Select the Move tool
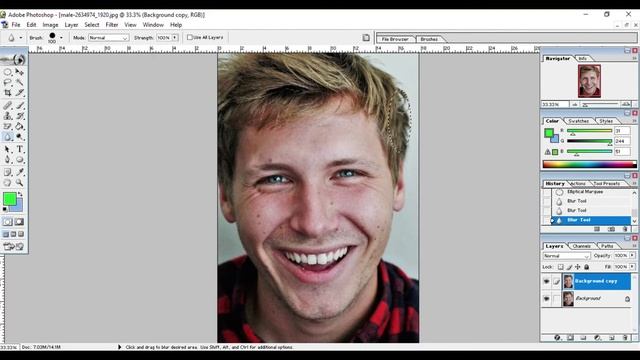This screenshot has height=360, width=640. 20,72
